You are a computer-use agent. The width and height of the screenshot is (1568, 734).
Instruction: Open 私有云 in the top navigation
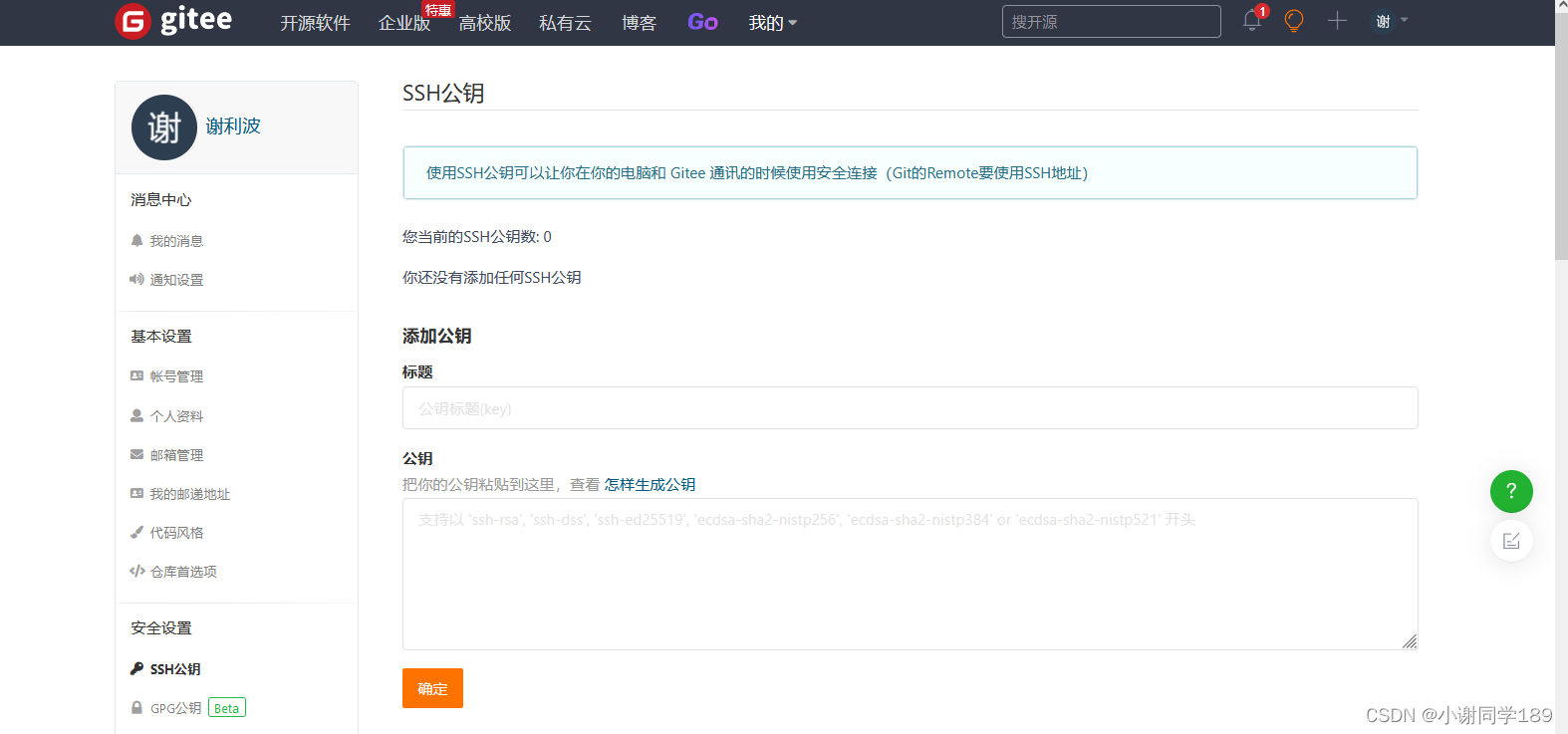565,23
